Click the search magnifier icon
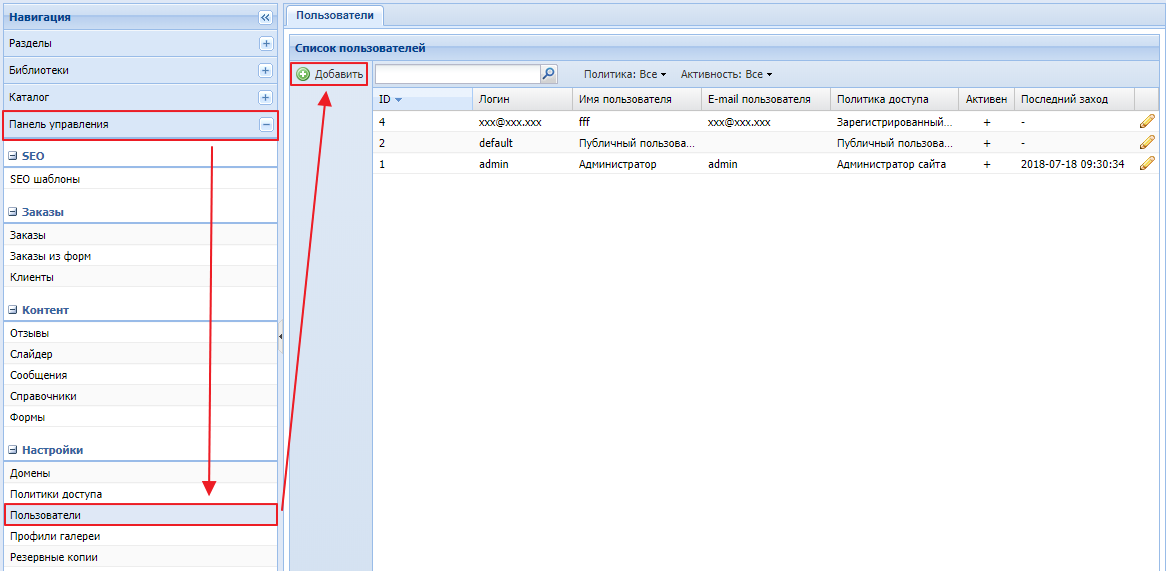 548,74
